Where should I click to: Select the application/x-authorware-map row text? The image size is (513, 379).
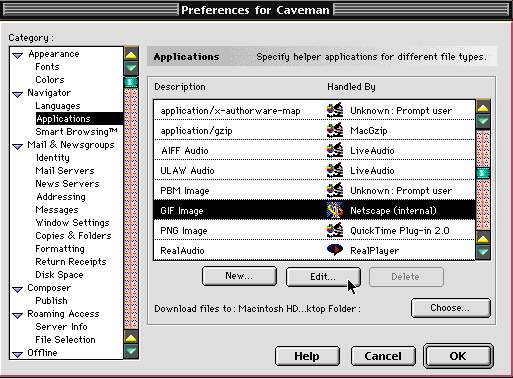pyautogui.click(x=230, y=111)
